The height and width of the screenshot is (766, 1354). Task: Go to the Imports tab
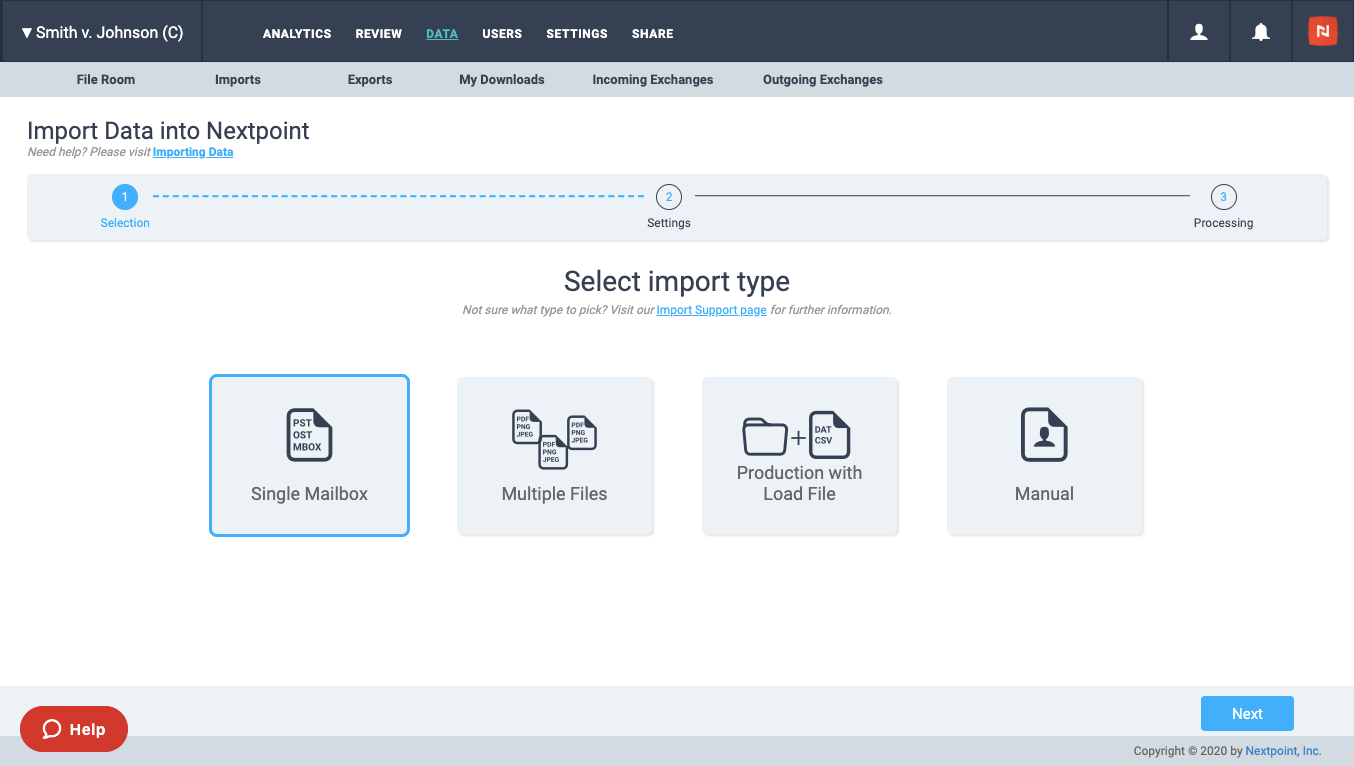238,79
